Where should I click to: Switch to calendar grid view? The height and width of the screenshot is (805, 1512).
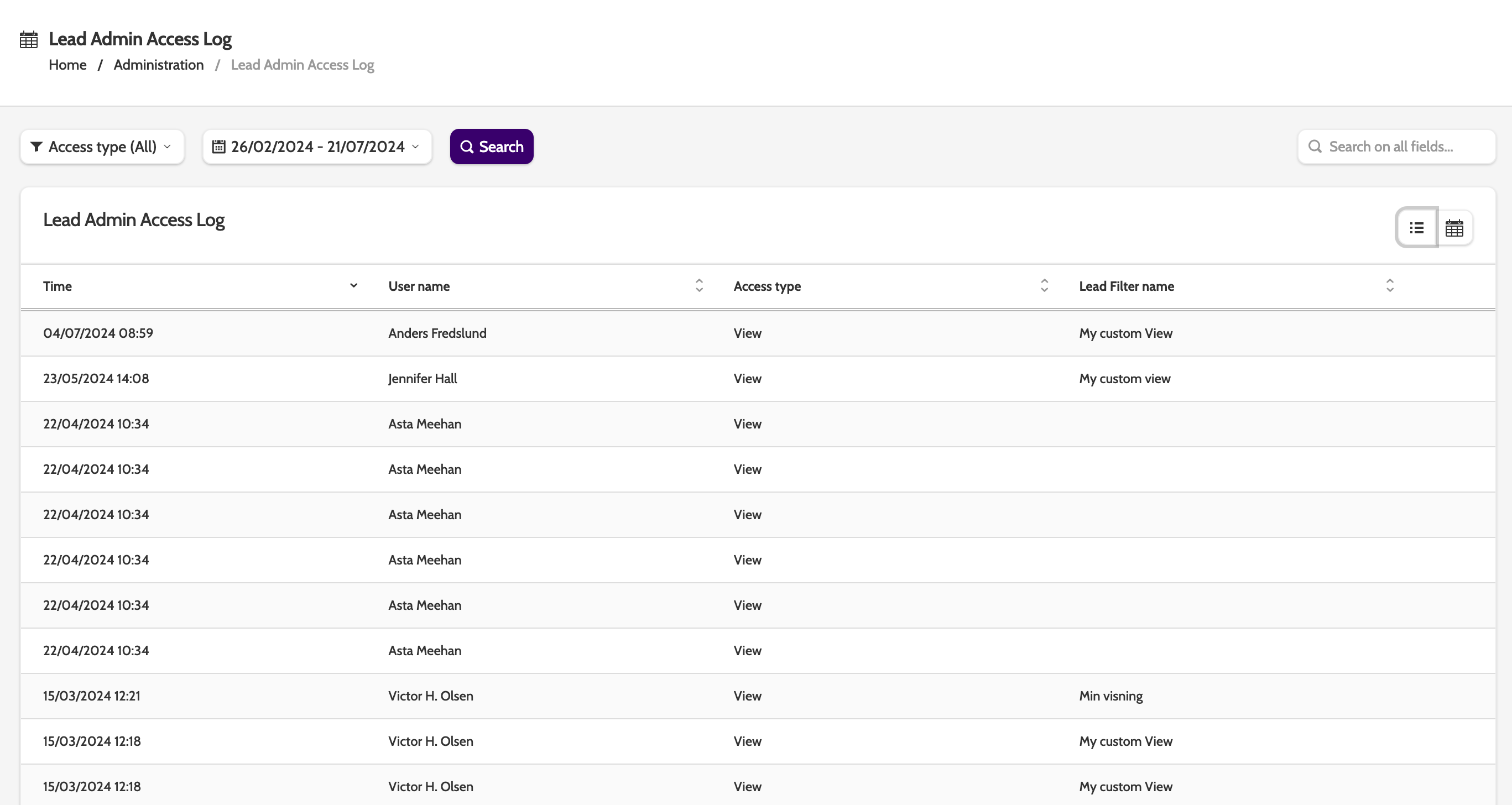click(1454, 228)
